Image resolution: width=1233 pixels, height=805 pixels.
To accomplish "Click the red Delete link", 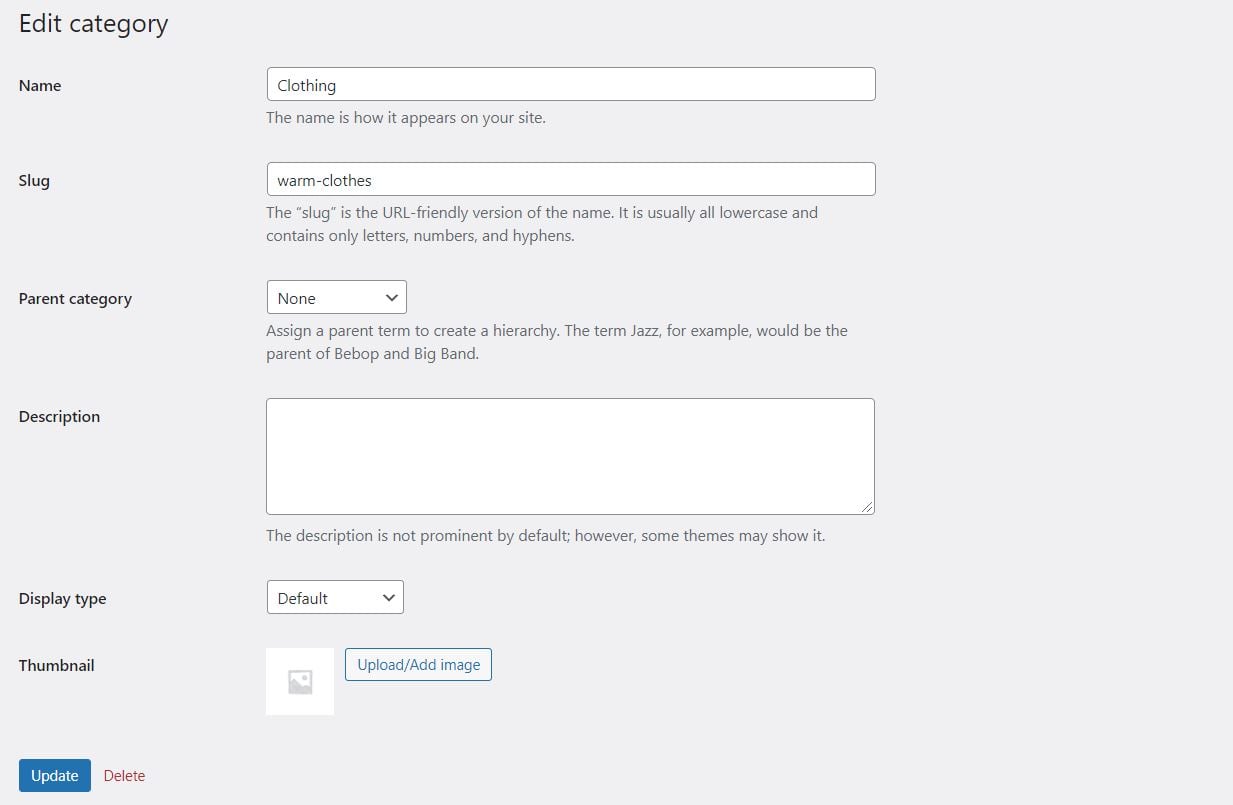I will click(x=124, y=776).
